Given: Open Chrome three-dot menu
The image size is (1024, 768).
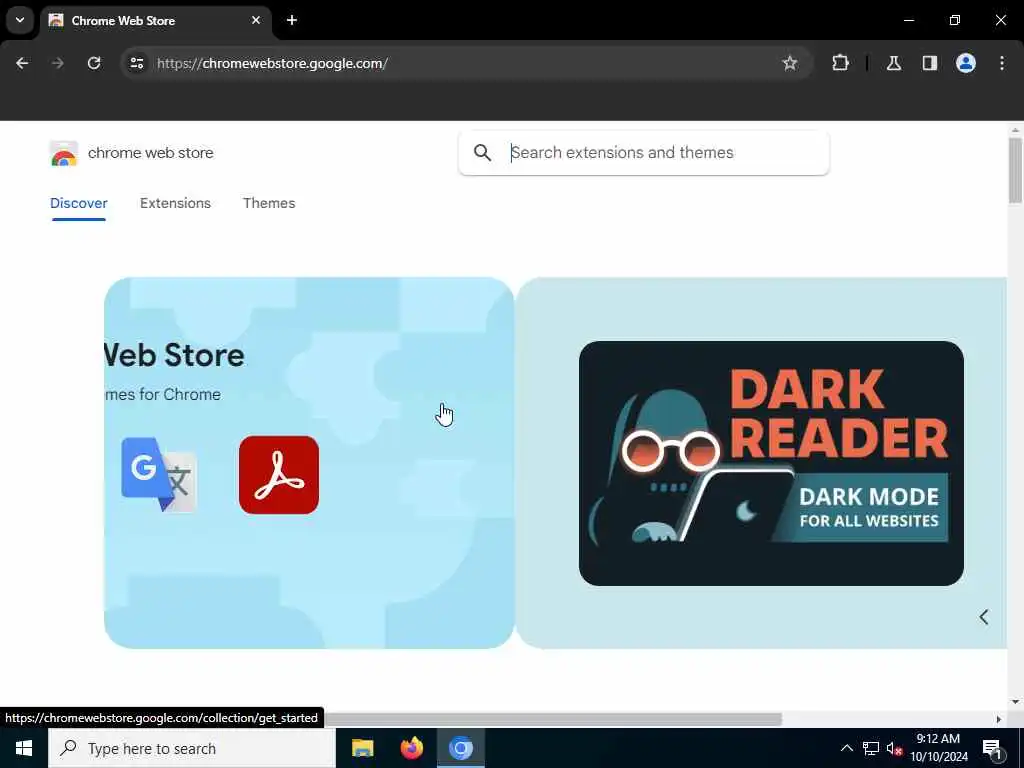Looking at the screenshot, I should [1002, 63].
